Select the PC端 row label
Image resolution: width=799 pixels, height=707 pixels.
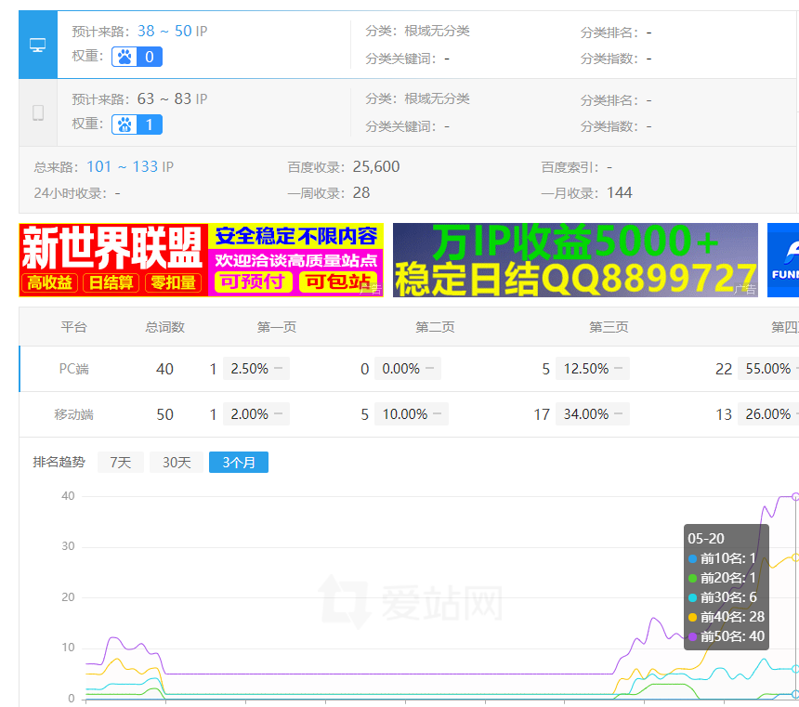74,369
